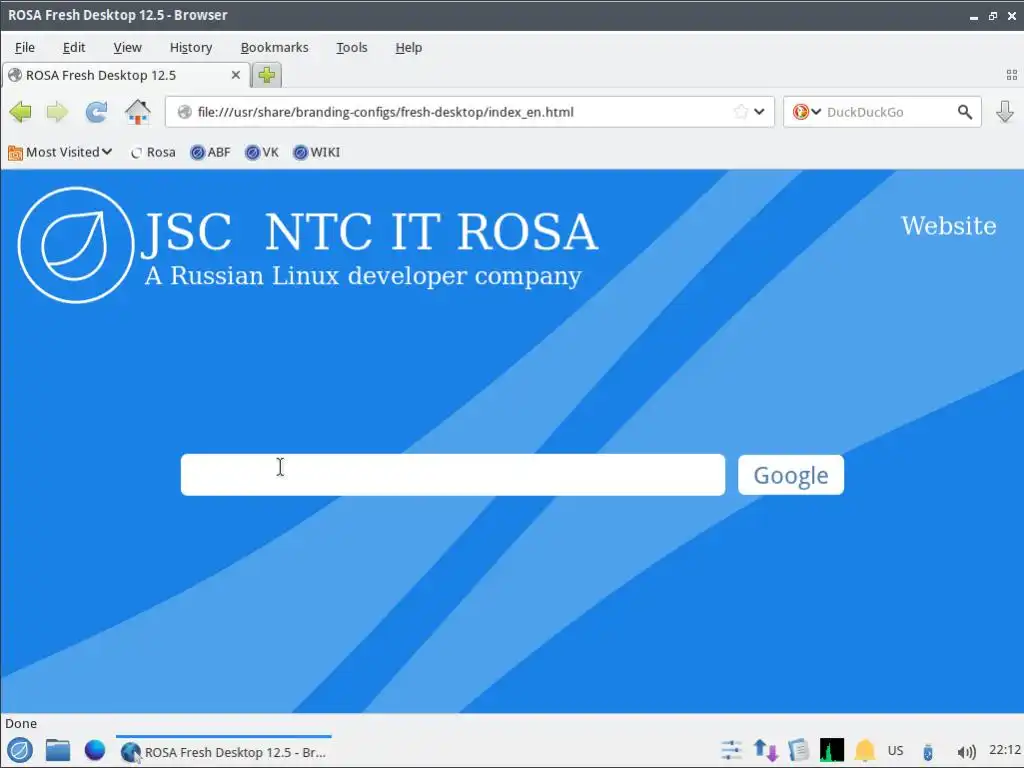
Task: Click the Done status bar text
Action: (x=21, y=724)
